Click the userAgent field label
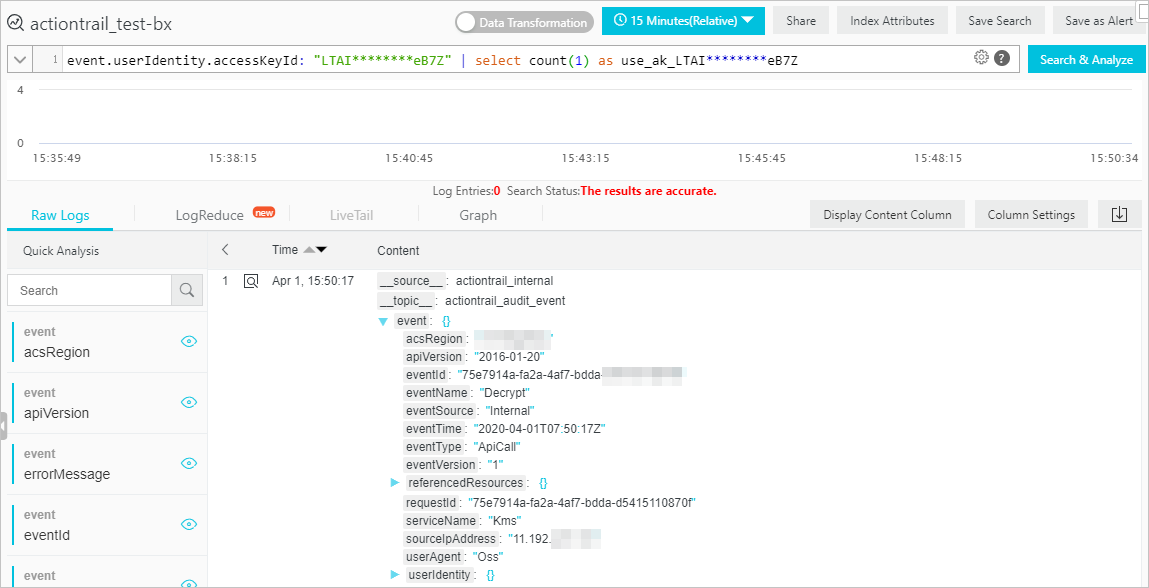1149x588 pixels. coord(433,557)
